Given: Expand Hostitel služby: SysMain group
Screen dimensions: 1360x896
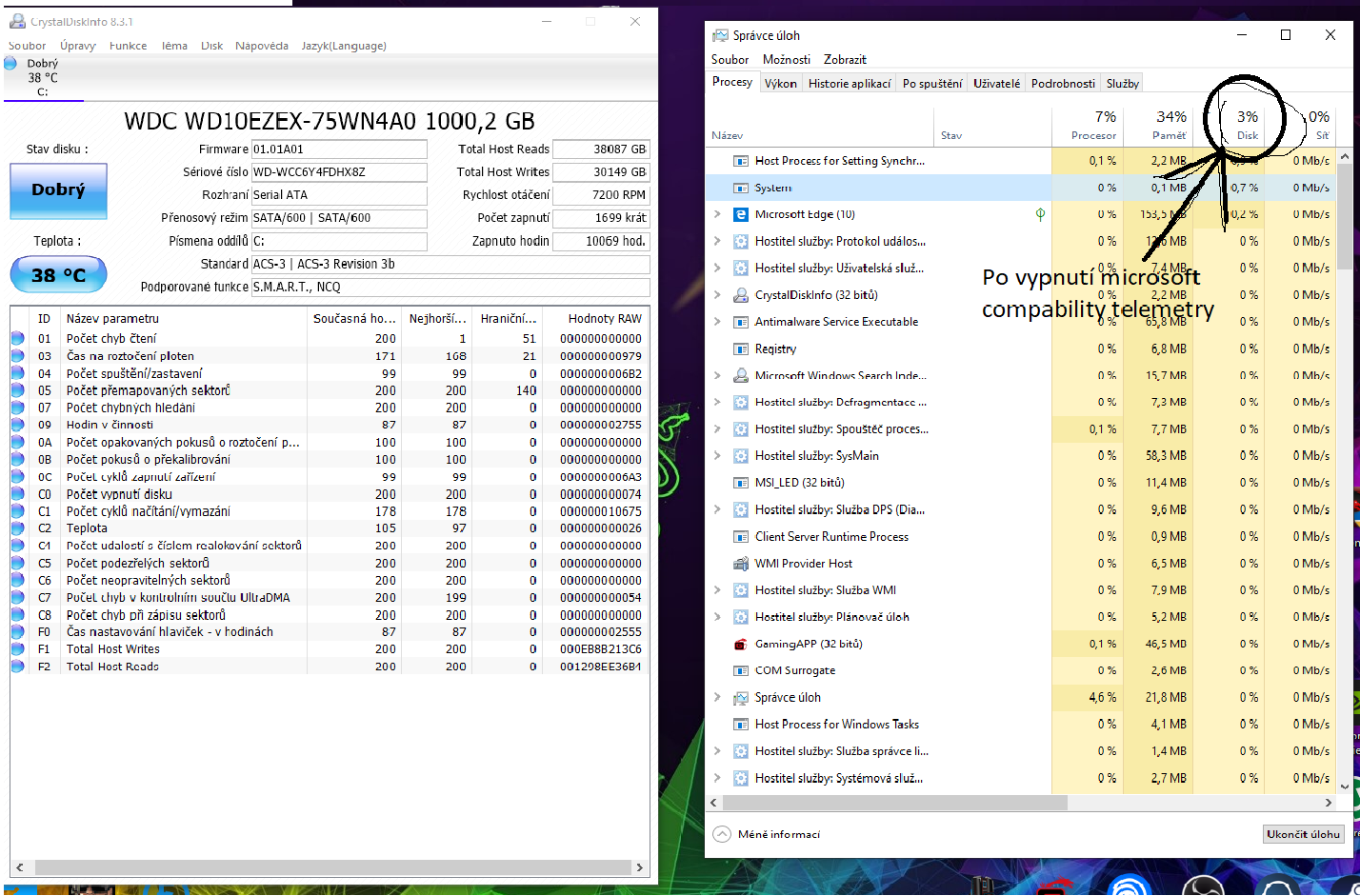Looking at the screenshot, I should pos(717,456).
